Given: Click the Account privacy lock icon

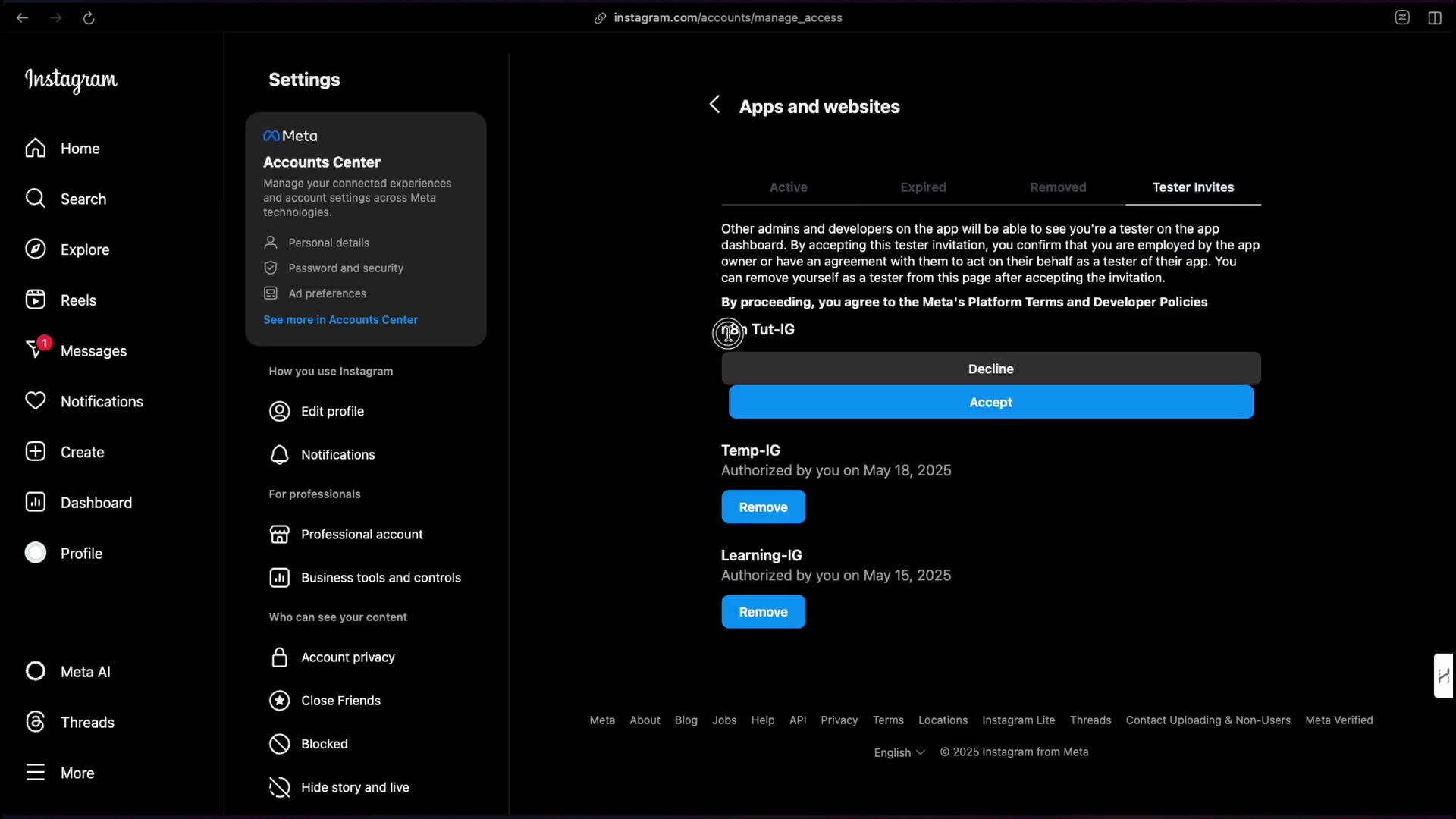Looking at the screenshot, I should coord(280,657).
